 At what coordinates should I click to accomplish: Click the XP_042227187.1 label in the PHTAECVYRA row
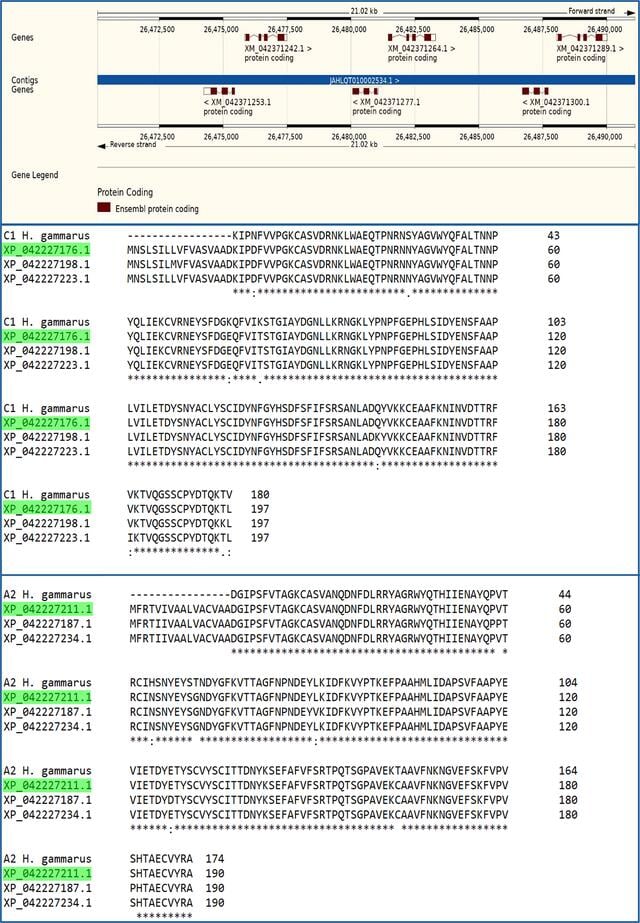pyautogui.click(x=48, y=888)
